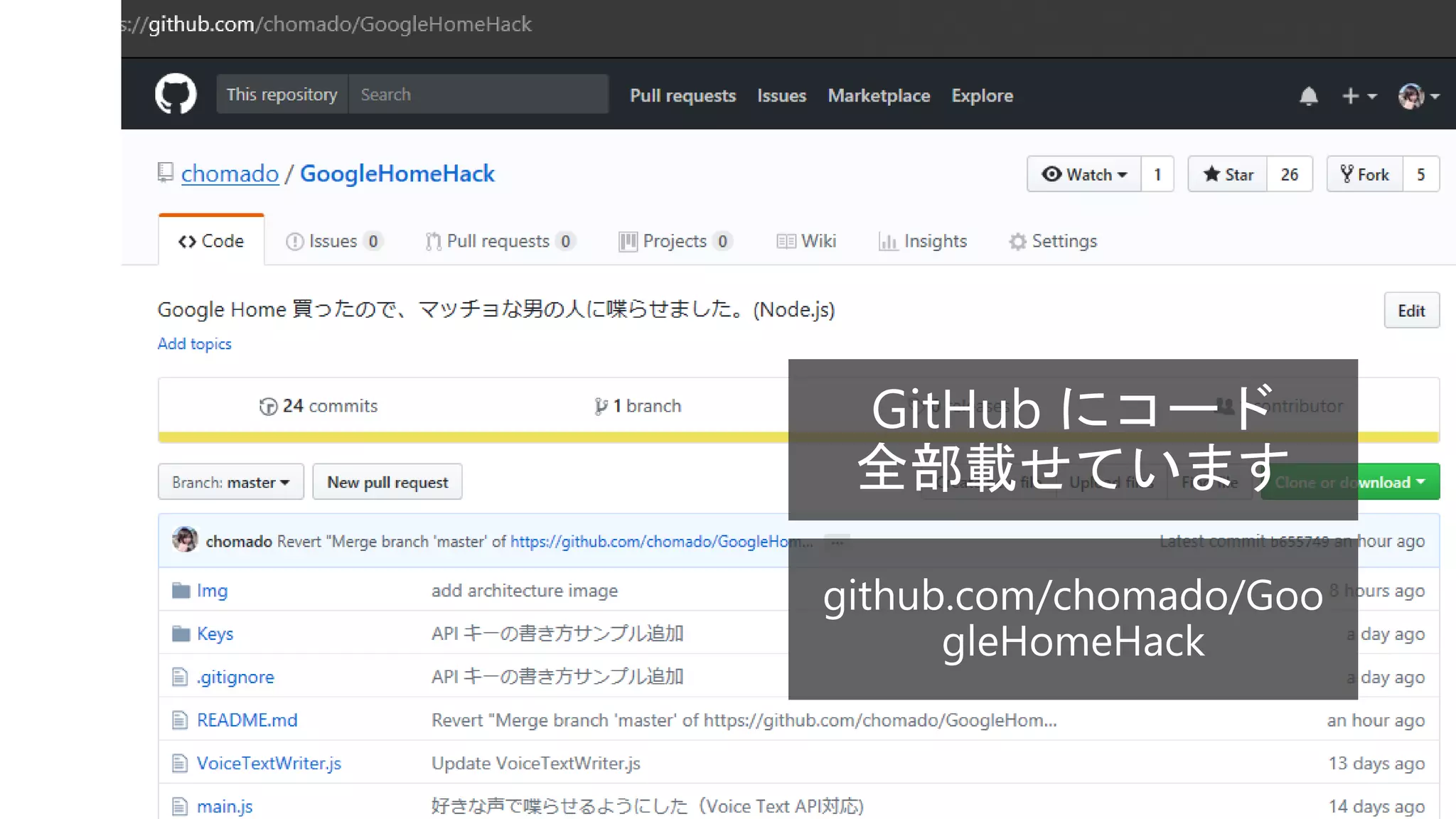
Task: Click the .gitignore file icon
Action: tap(180, 677)
